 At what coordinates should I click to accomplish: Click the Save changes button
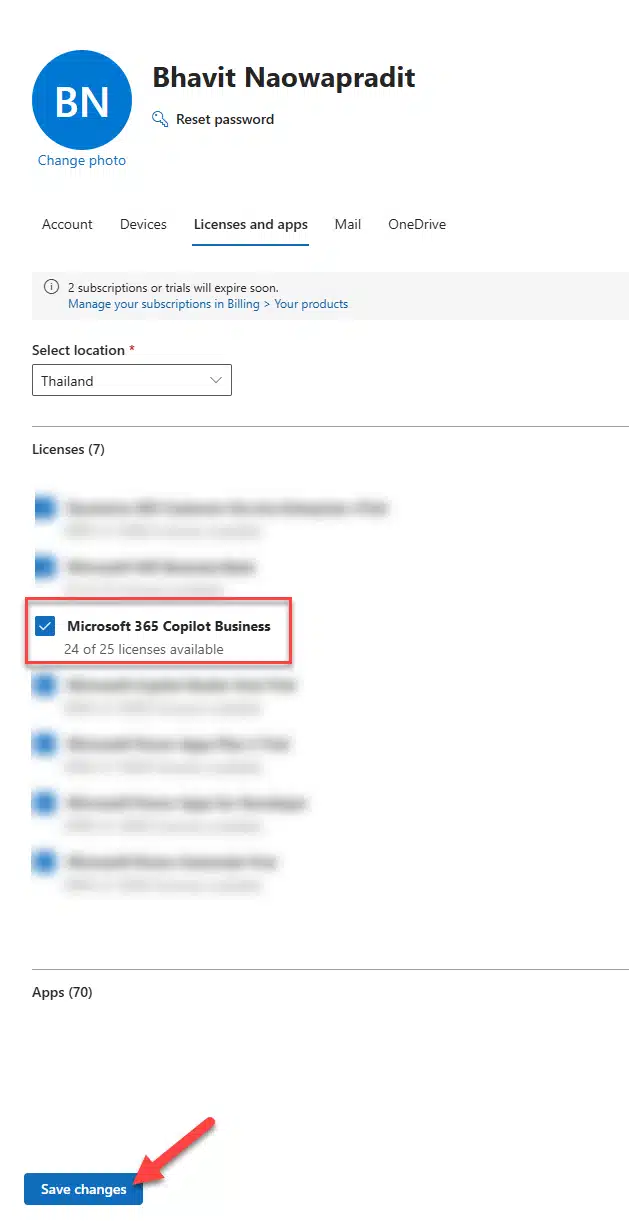[x=84, y=1189]
